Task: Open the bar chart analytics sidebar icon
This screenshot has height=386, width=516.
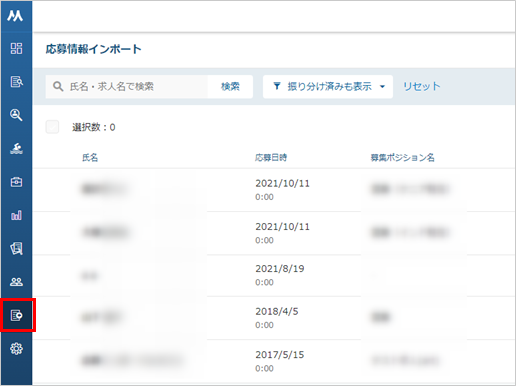Action: pos(16,215)
